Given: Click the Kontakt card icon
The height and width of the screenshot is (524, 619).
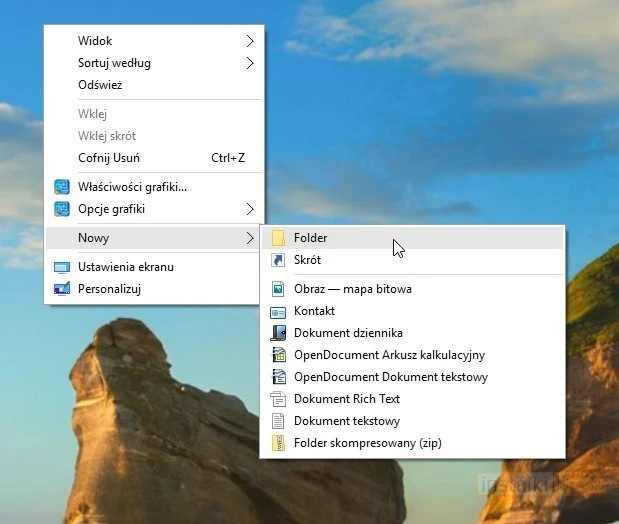Looking at the screenshot, I should (278, 311).
